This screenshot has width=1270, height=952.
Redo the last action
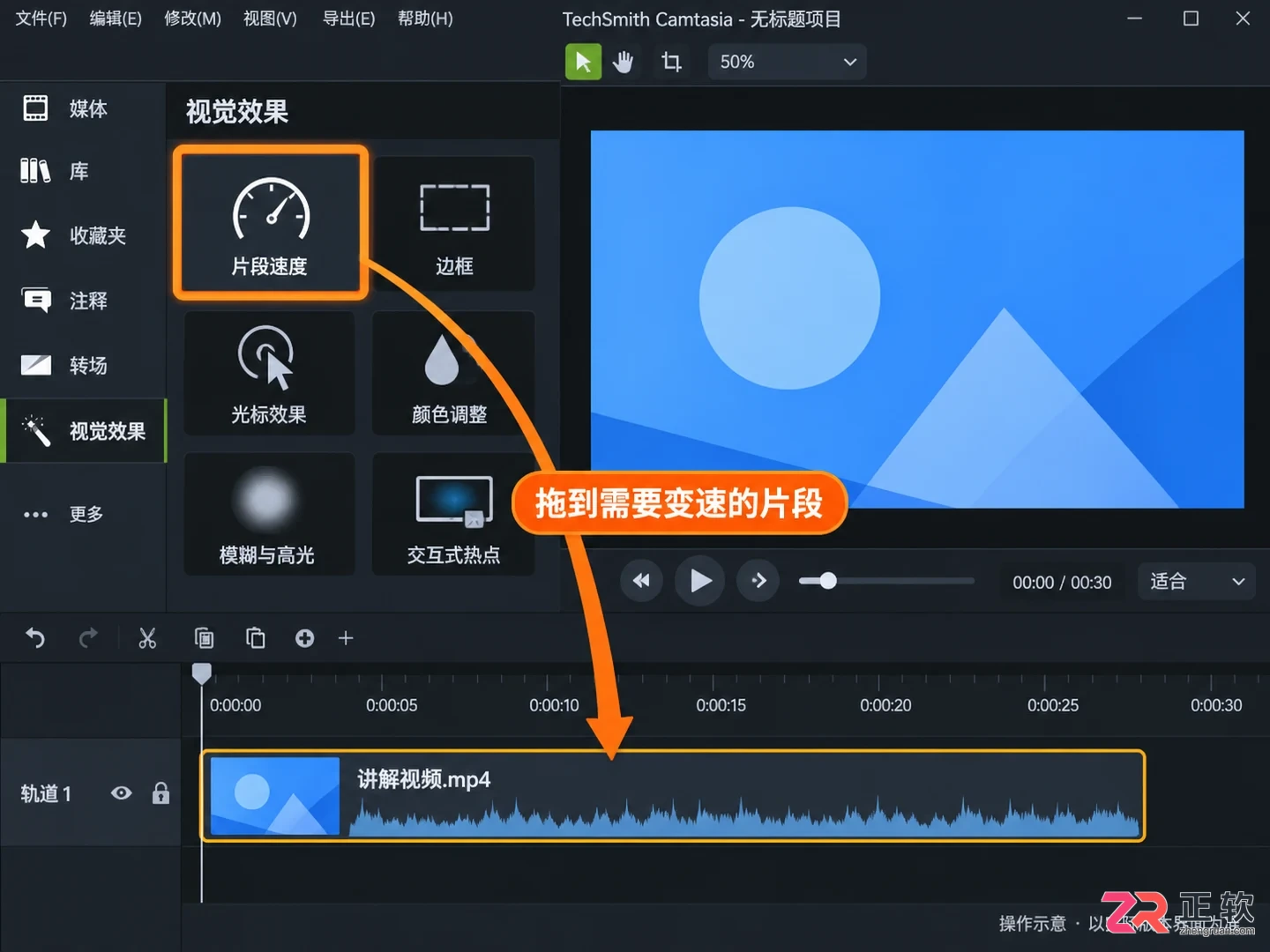pyautogui.click(x=88, y=638)
